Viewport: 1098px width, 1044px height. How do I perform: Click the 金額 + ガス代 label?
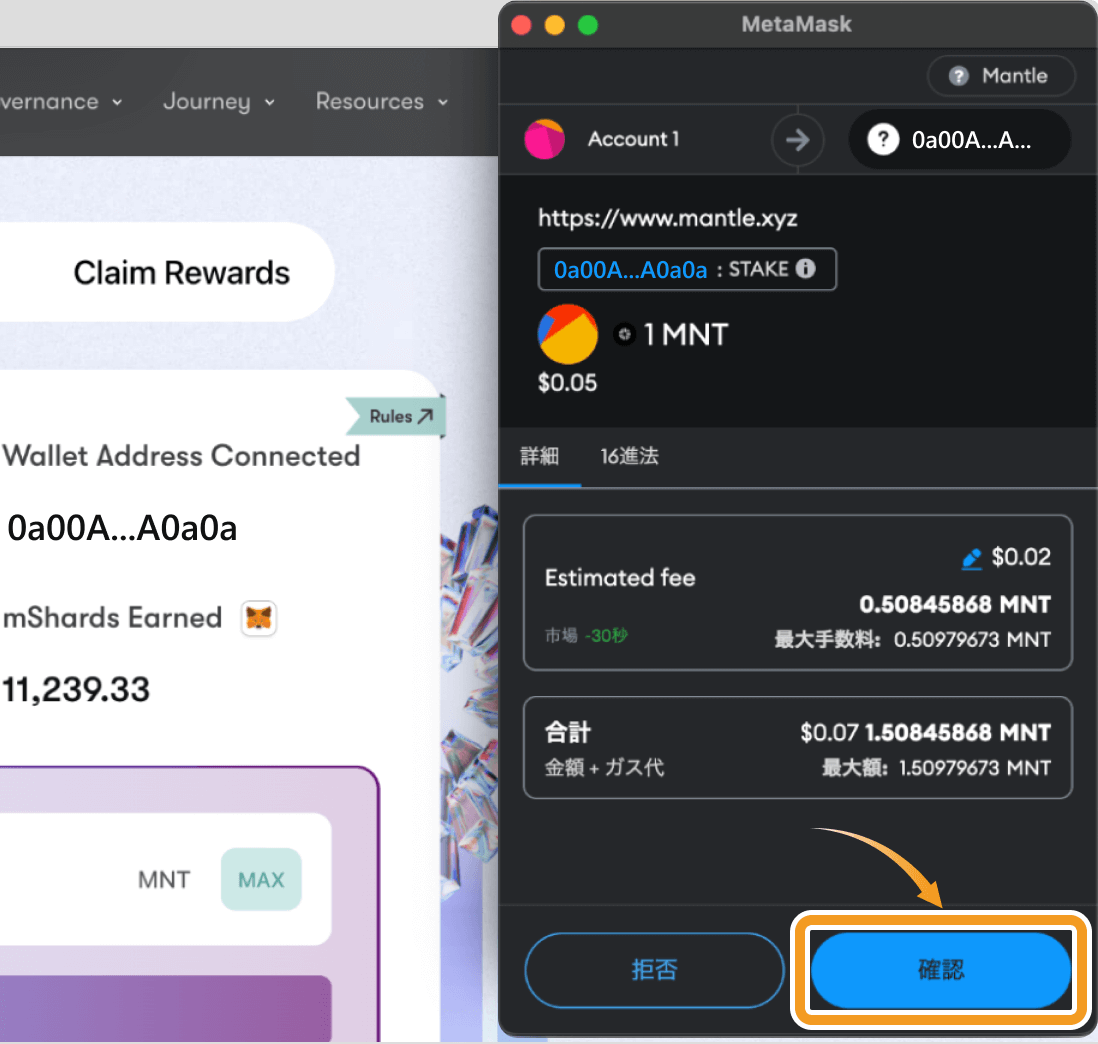pos(604,768)
